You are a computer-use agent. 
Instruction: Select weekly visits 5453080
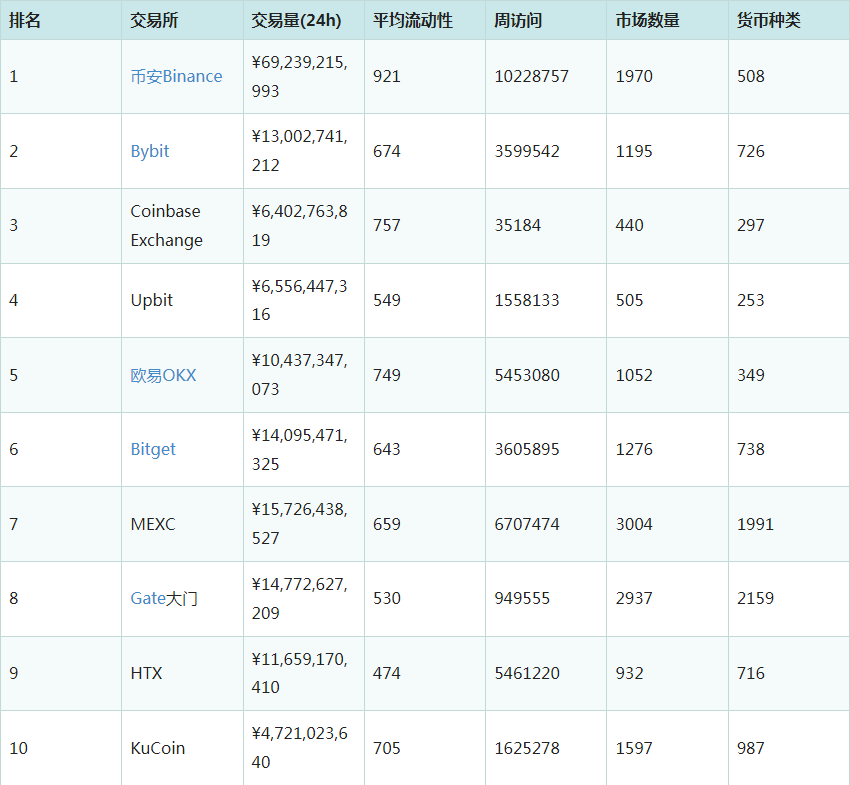(527, 375)
